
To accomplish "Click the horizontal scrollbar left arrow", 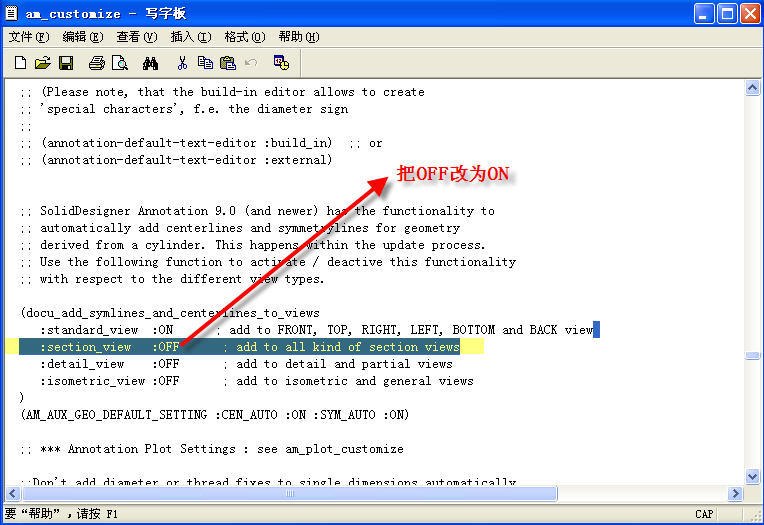I will [12, 494].
